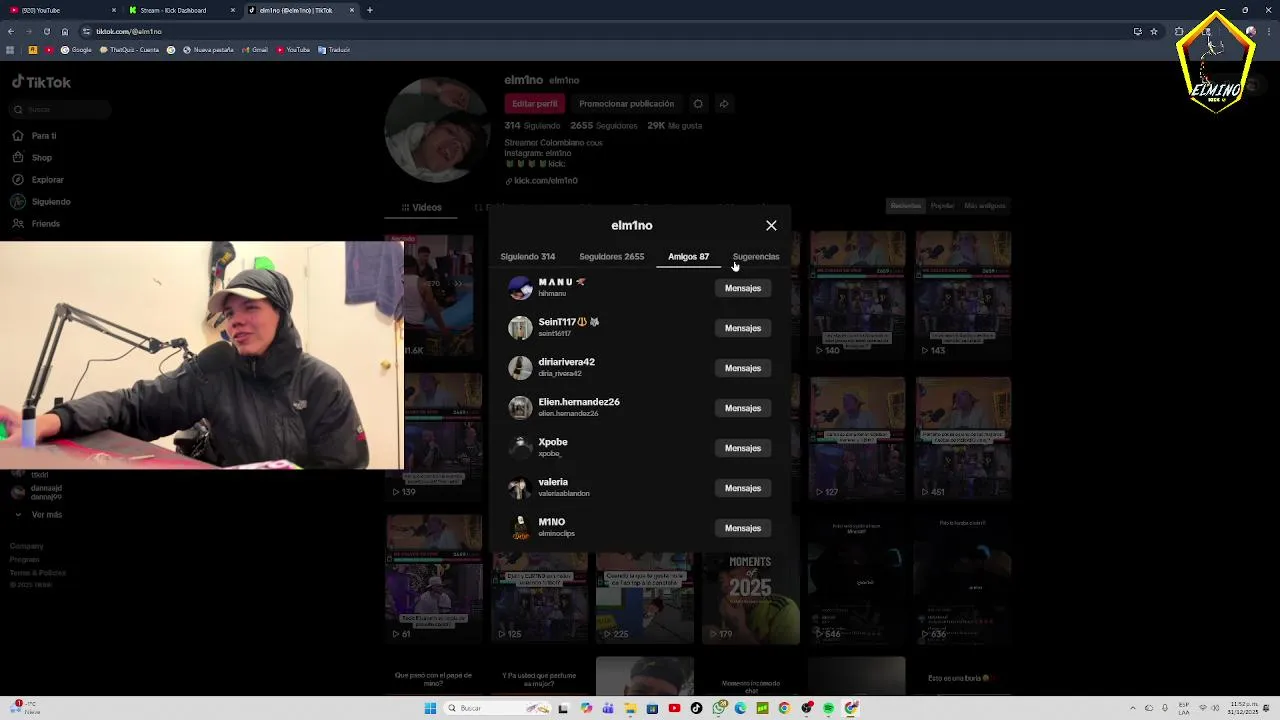Viewport: 1280px width, 720px height.
Task: Open the video thumbnail with 451 views
Action: click(x=963, y=438)
